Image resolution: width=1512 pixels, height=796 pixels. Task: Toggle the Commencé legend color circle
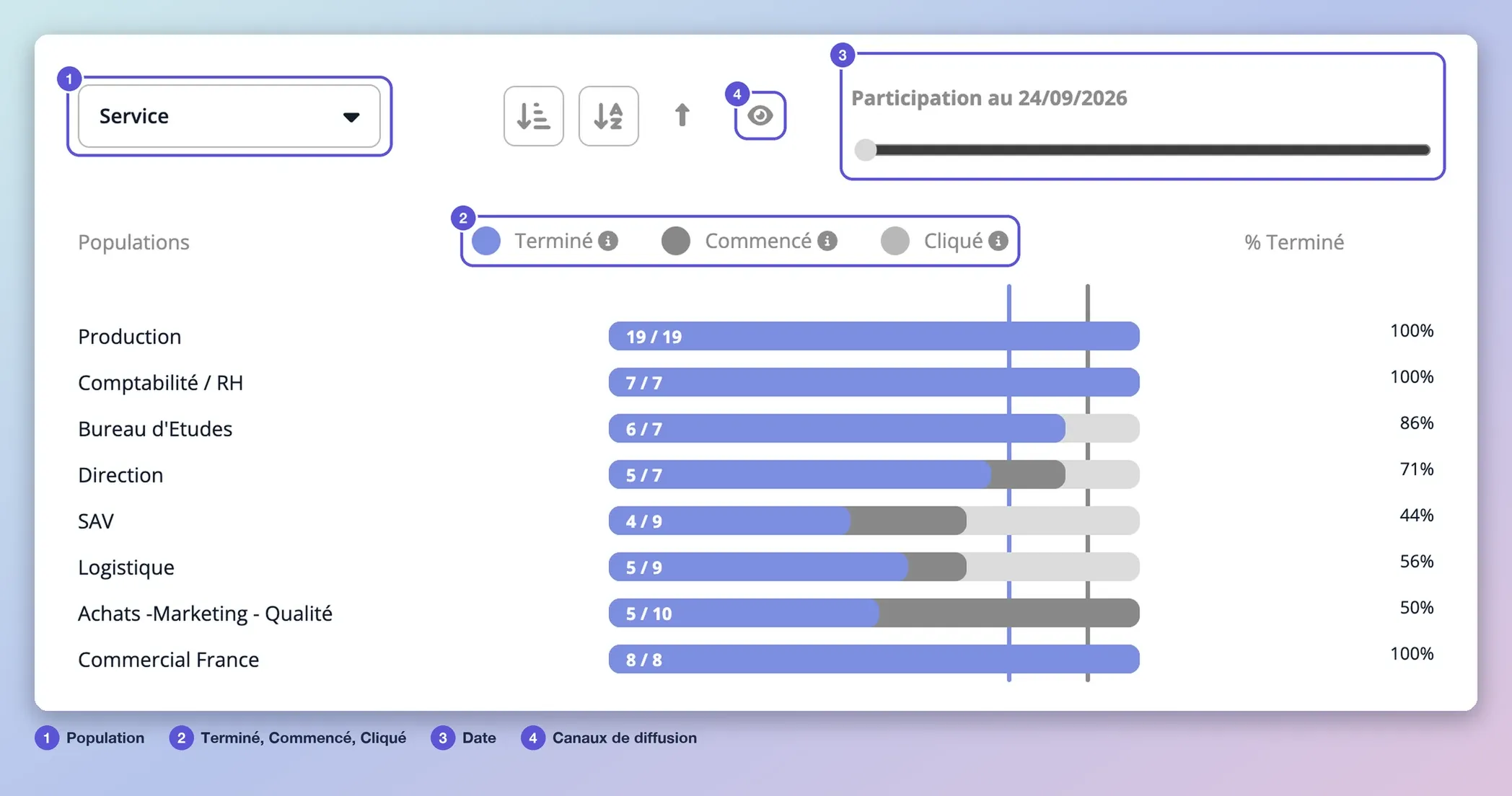tap(676, 241)
